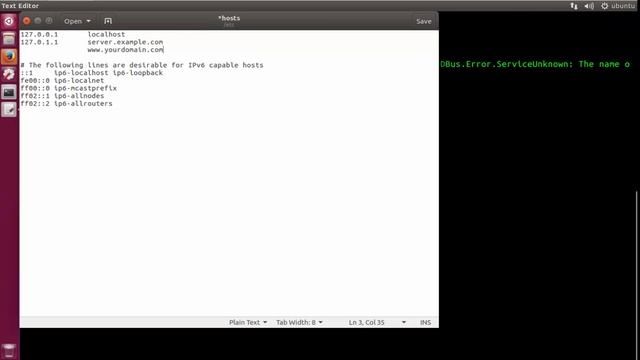Click the terminal window scrollbar
640x360 pixels.
(x=637, y=276)
